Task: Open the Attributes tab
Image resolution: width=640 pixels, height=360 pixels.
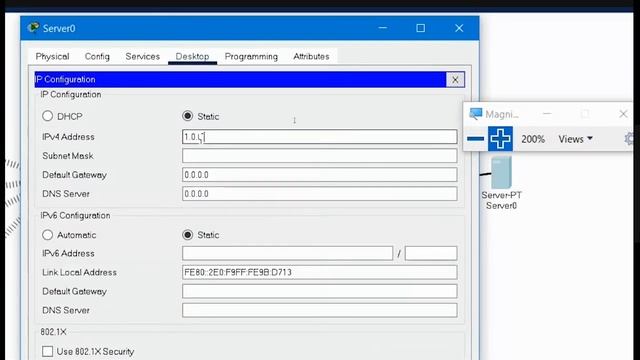Action: (311, 56)
